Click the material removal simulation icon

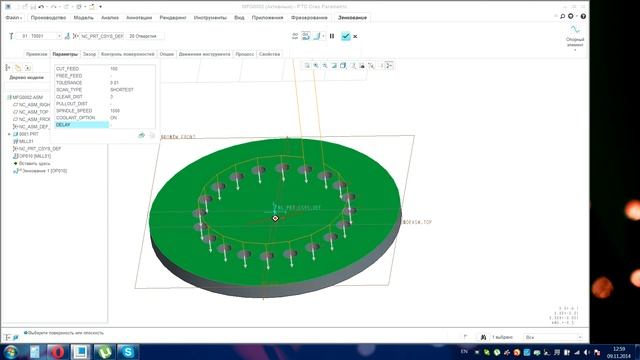pyautogui.click(x=306, y=36)
